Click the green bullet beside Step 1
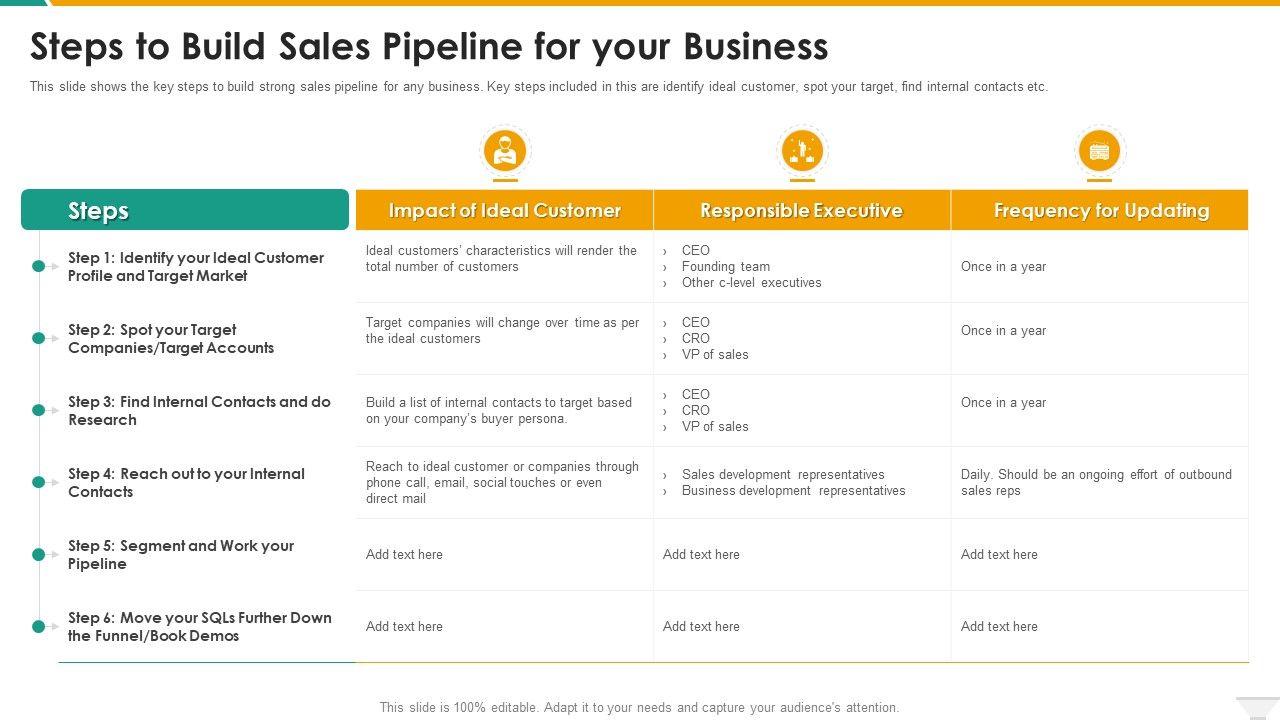The height and width of the screenshot is (720, 1280). (x=39, y=266)
